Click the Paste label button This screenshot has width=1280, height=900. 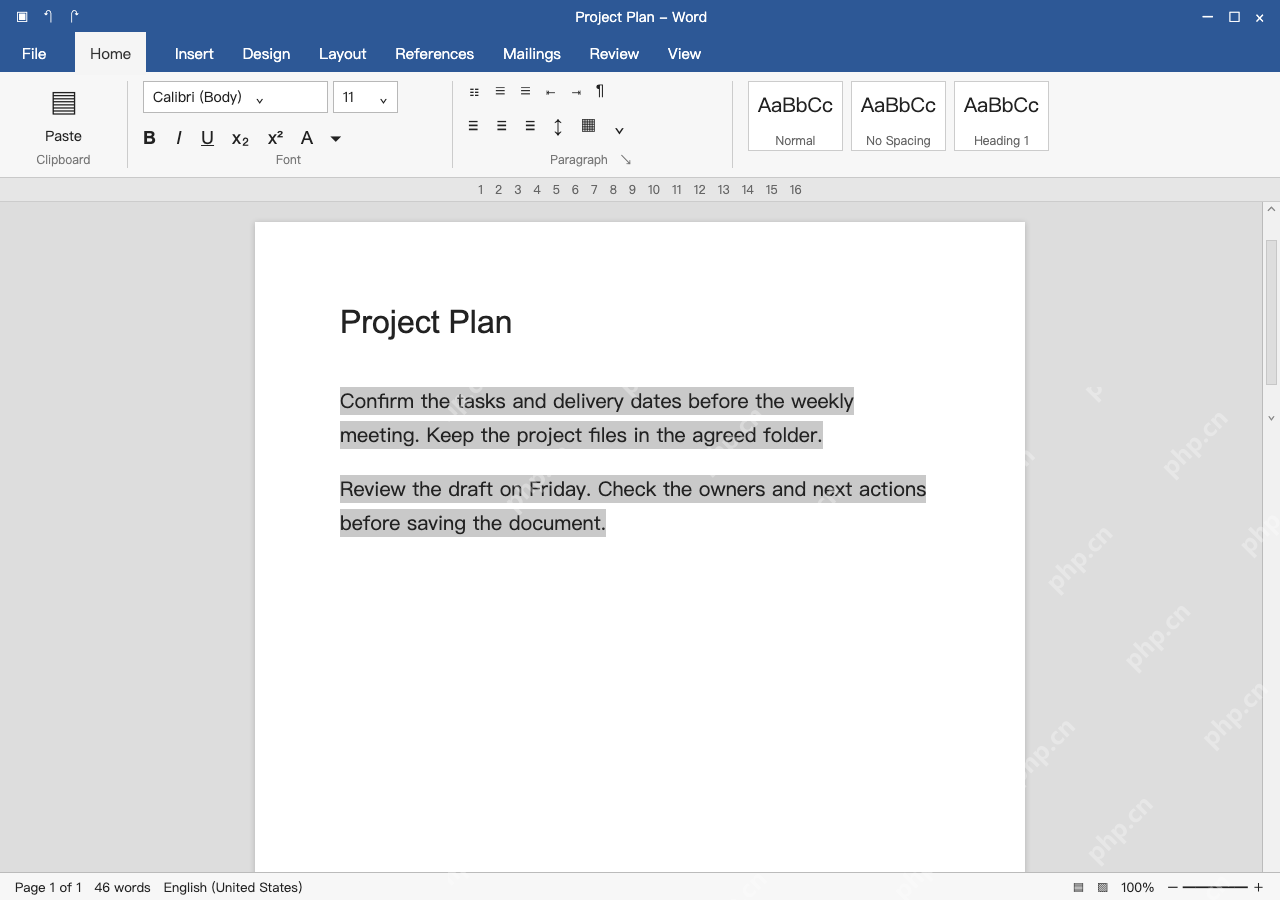click(63, 136)
